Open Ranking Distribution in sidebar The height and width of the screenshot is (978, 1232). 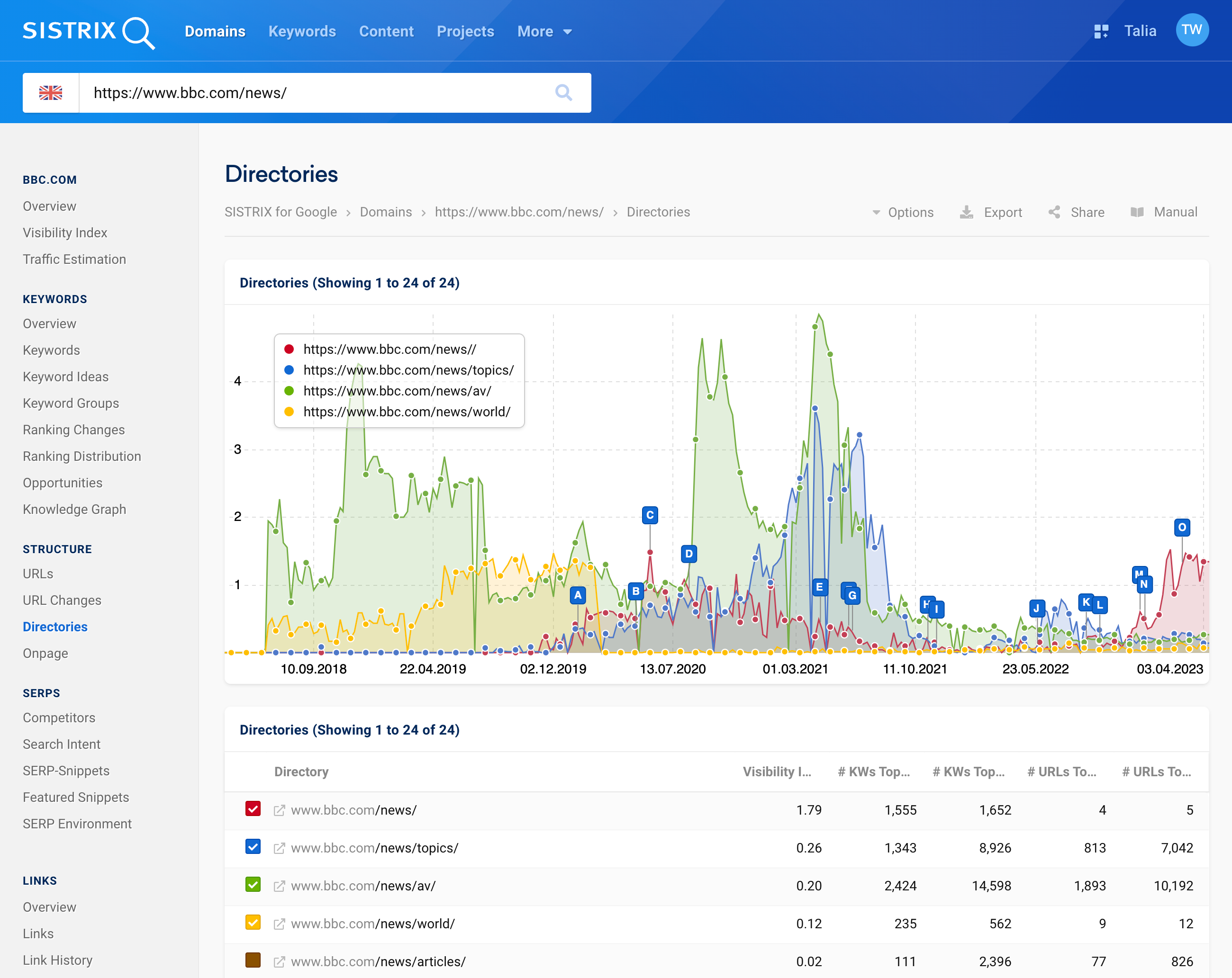82,456
